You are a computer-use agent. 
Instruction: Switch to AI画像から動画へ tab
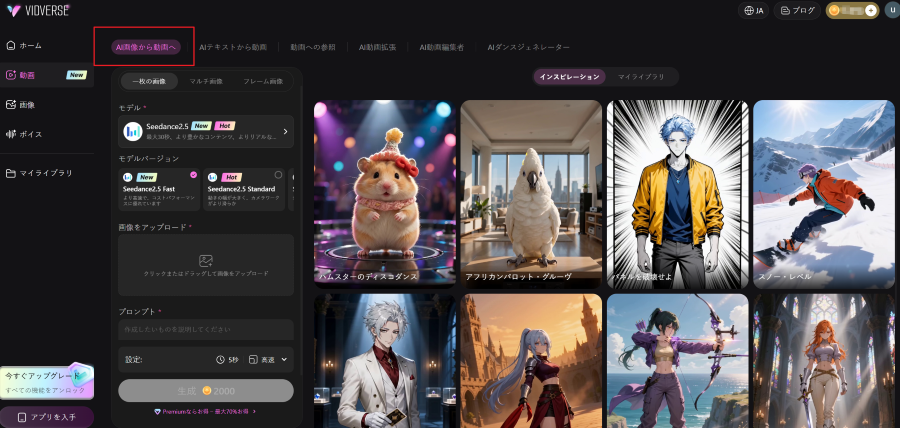(146, 48)
